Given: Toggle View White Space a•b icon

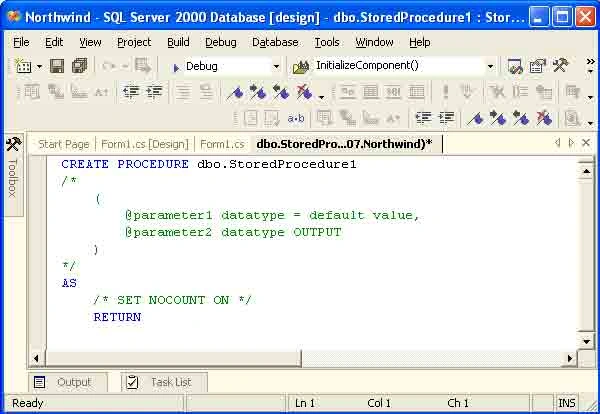Looking at the screenshot, I should [296, 119].
